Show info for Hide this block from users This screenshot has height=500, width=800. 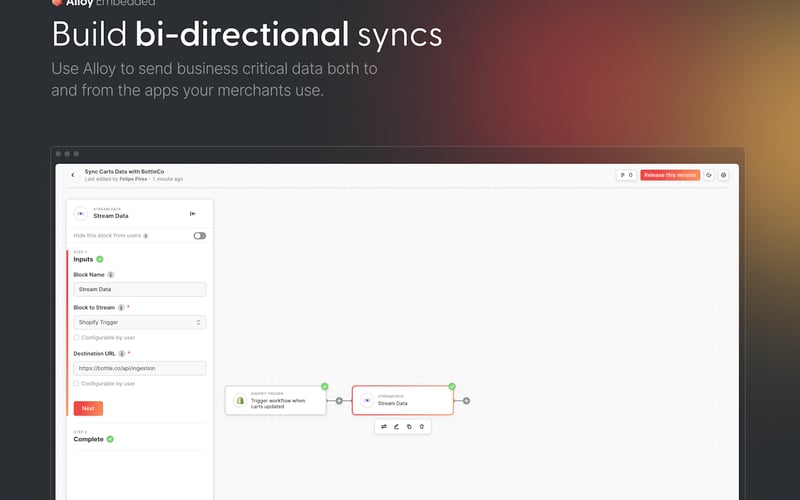click(146, 236)
